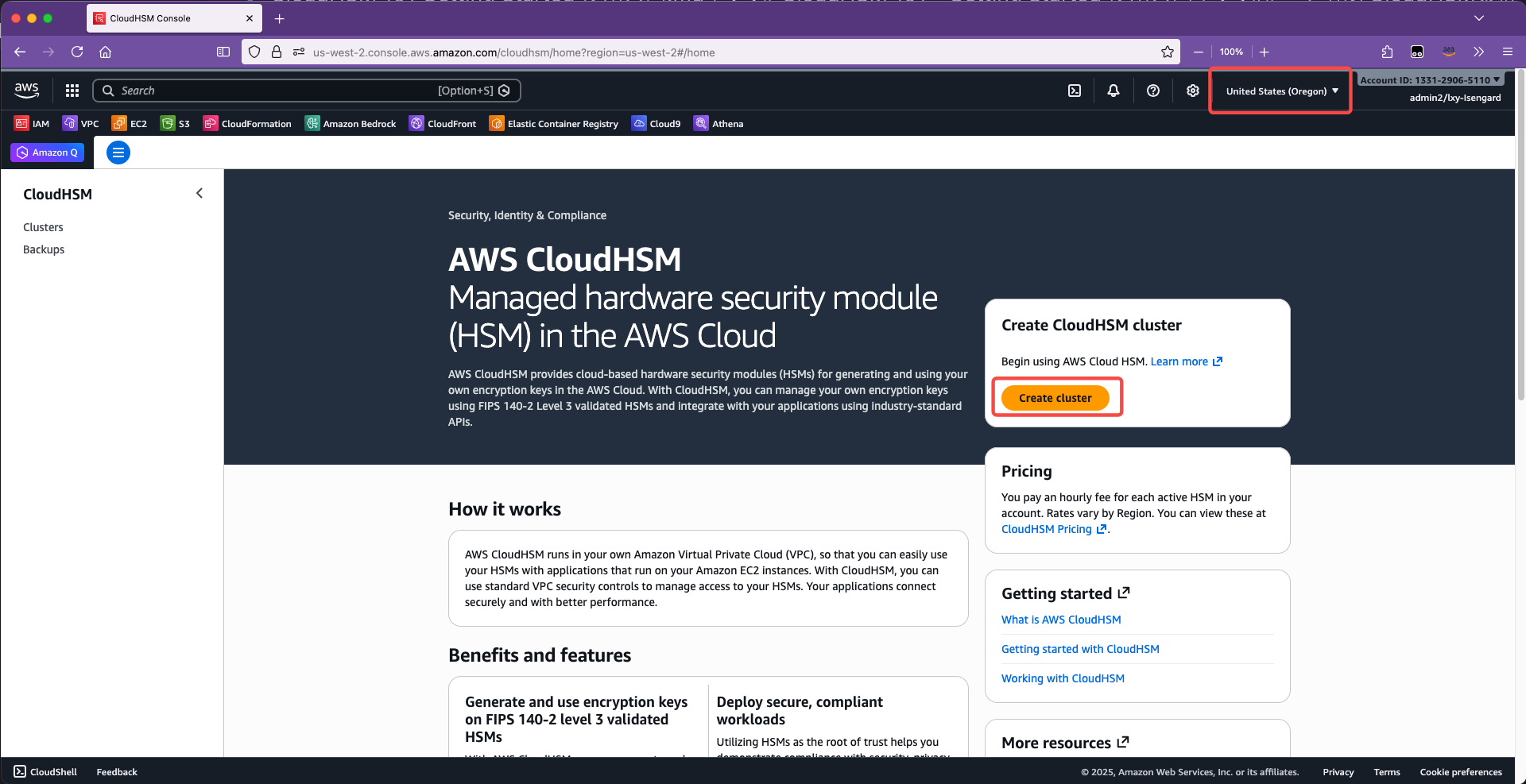Collapse the CloudHSM side navigation panel

[x=199, y=193]
